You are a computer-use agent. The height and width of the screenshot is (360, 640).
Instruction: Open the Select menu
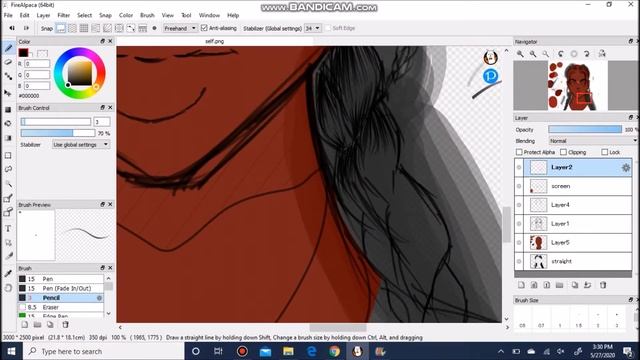click(84, 15)
